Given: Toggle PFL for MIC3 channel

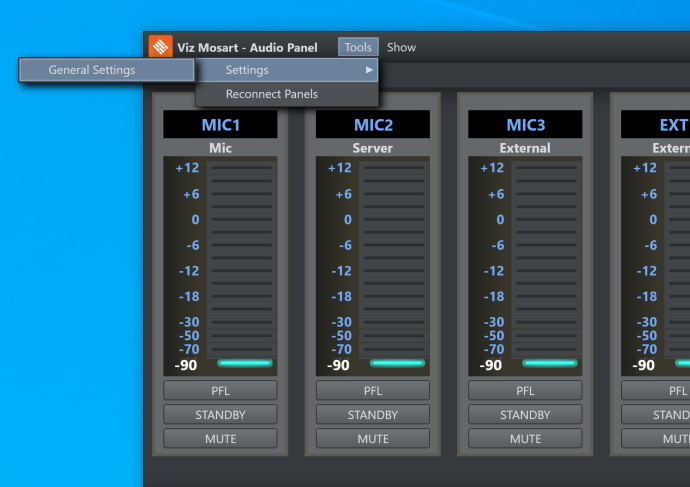Looking at the screenshot, I should coord(525,391).
